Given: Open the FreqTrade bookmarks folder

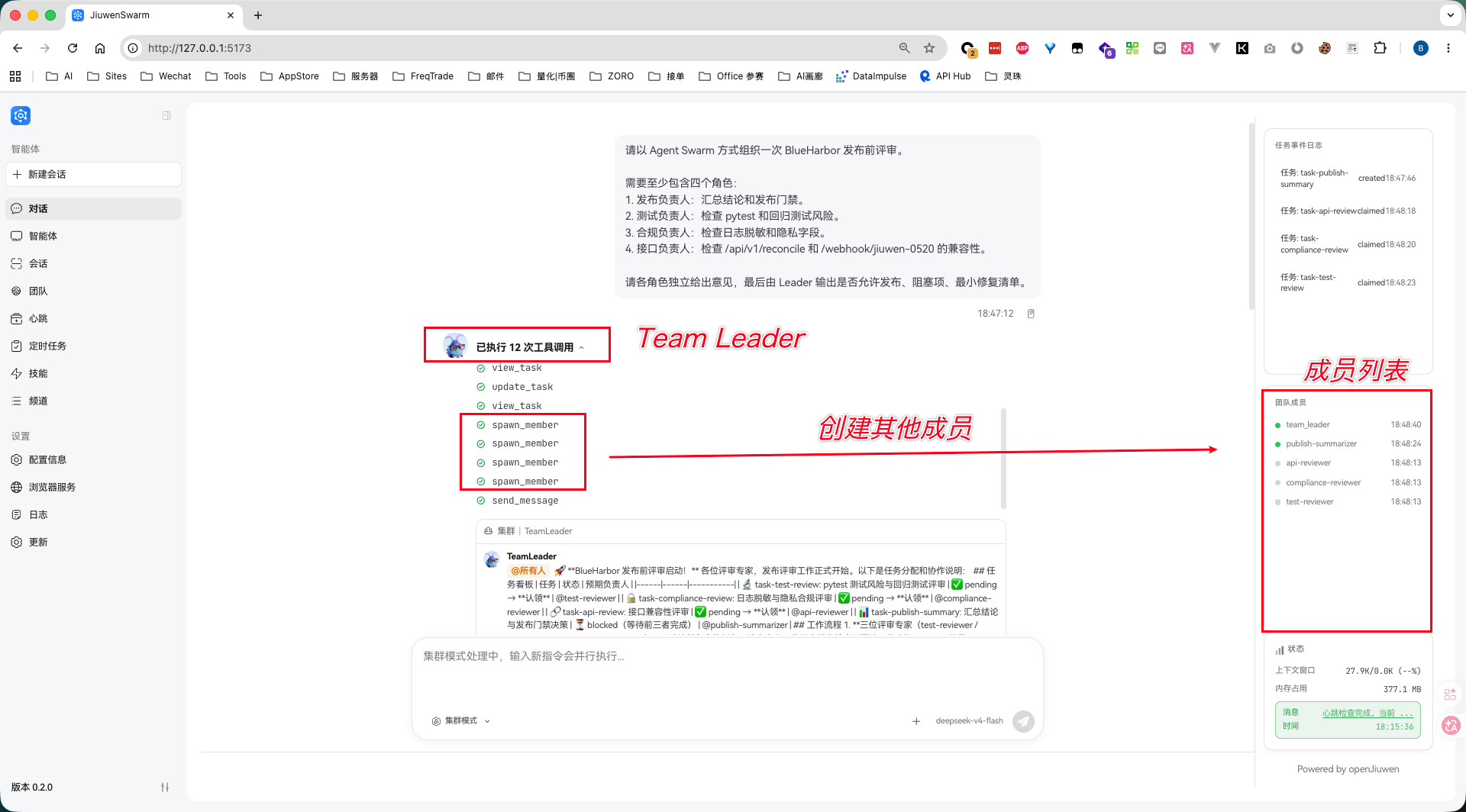Looking at the screenshot, I should (423, 76).
